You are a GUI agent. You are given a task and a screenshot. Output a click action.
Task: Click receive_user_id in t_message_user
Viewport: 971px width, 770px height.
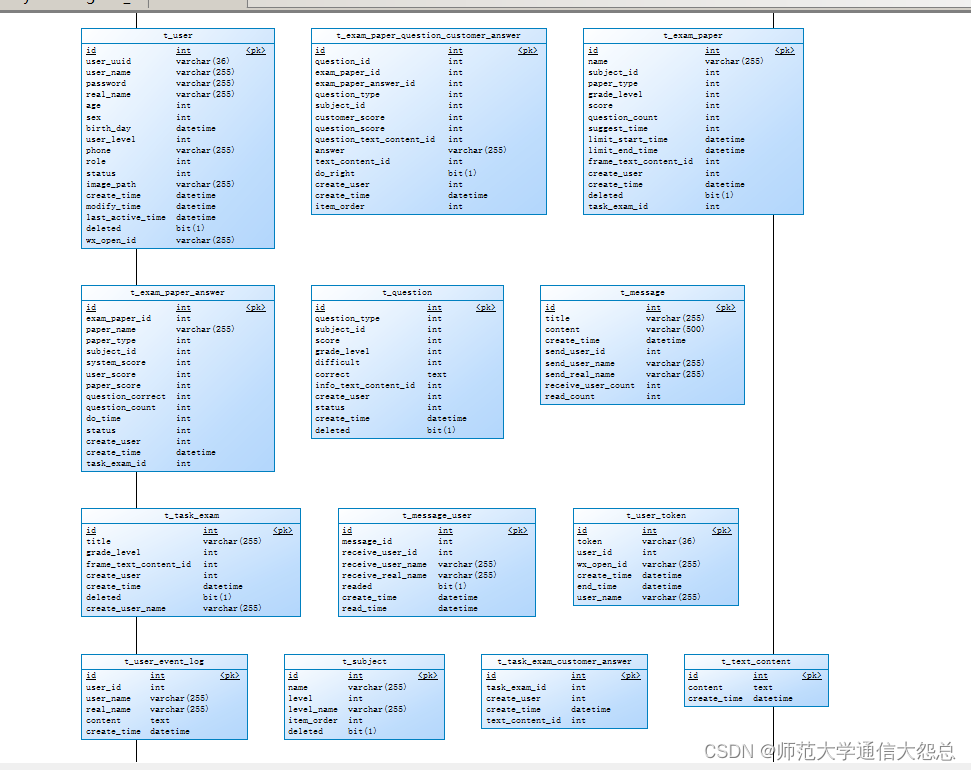click(380, 553)
